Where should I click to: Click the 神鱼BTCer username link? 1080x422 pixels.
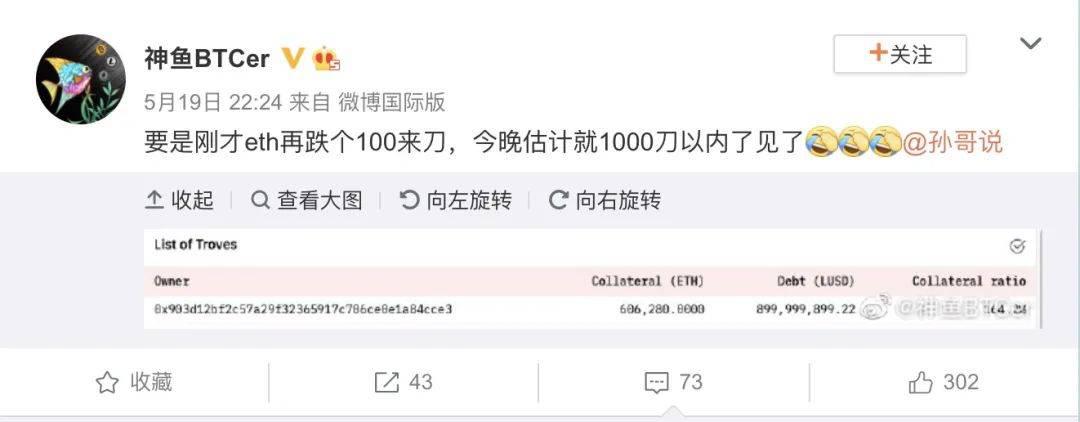207,59
